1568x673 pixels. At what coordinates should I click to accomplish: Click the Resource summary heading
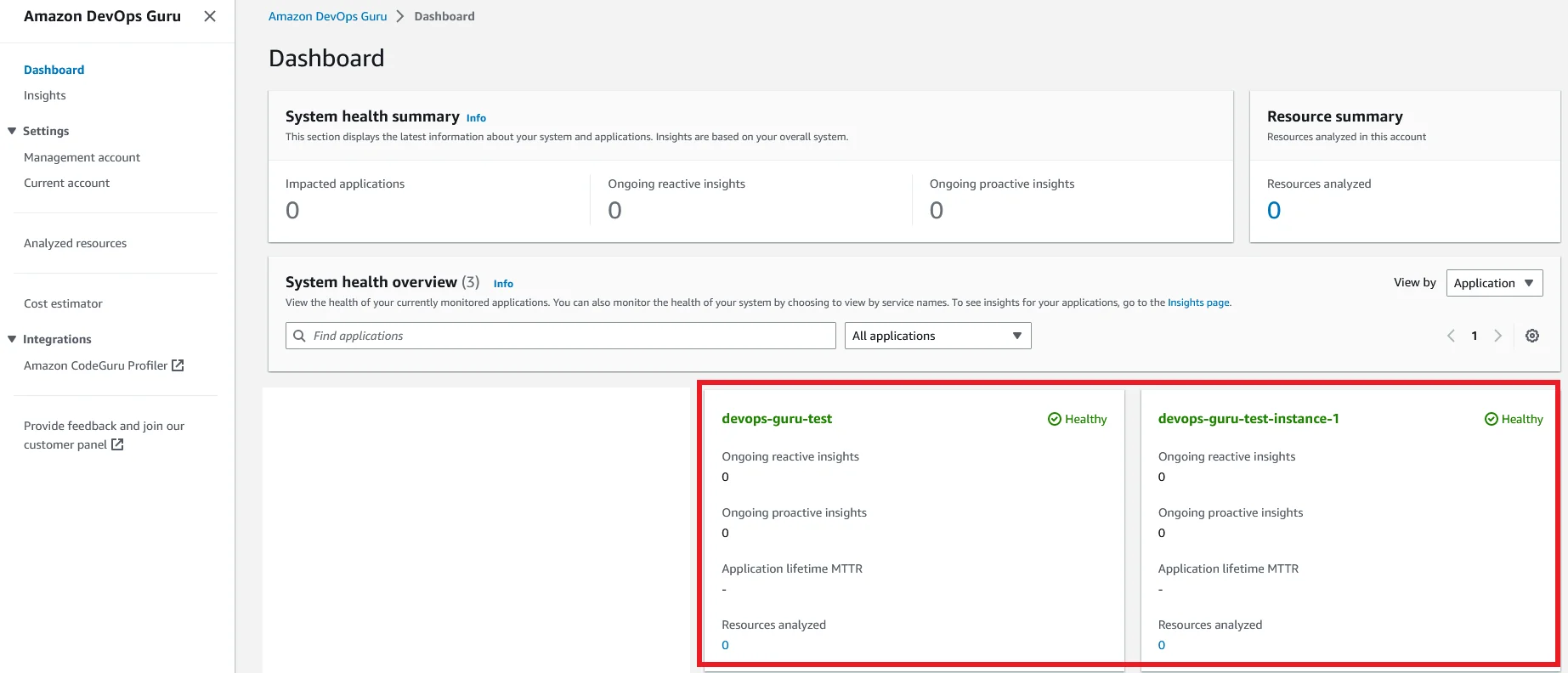tap(1335, 116)
